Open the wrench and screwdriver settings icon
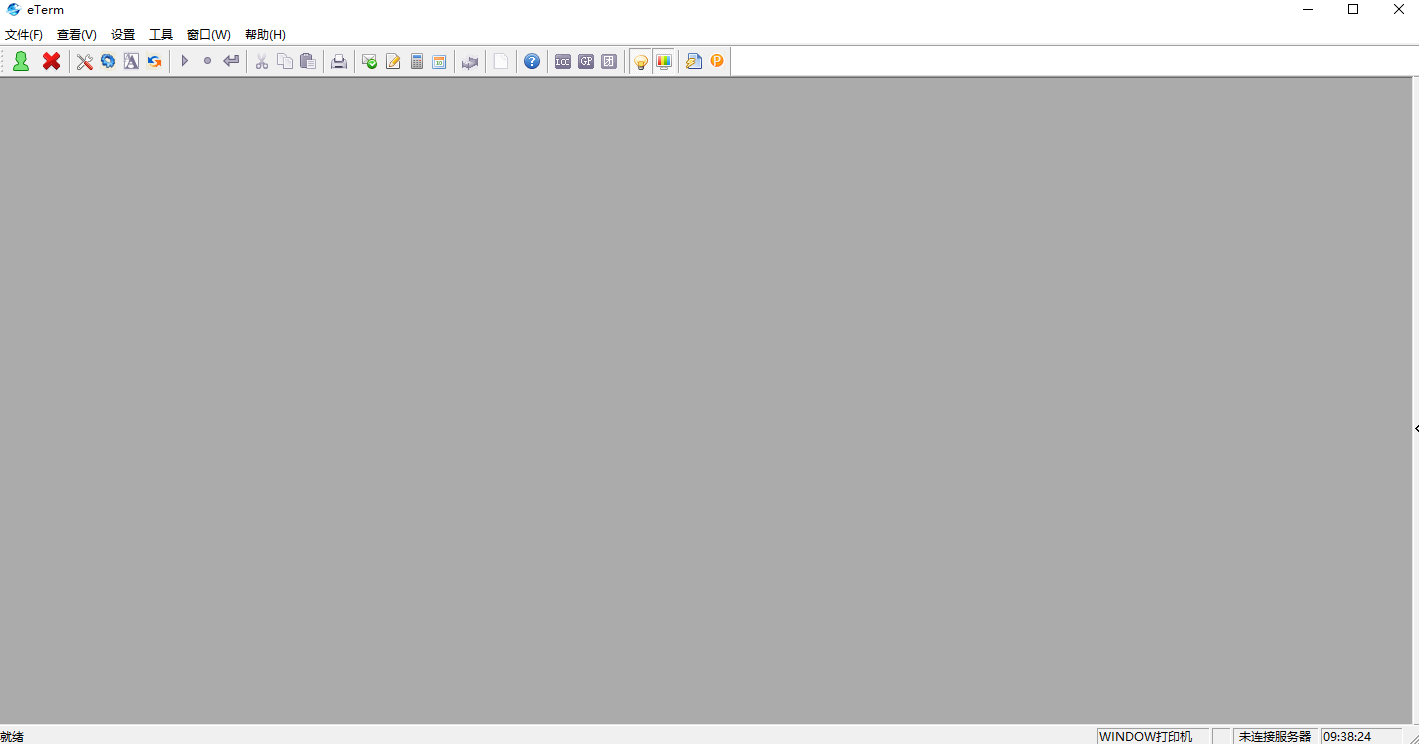 coord(85,62)
